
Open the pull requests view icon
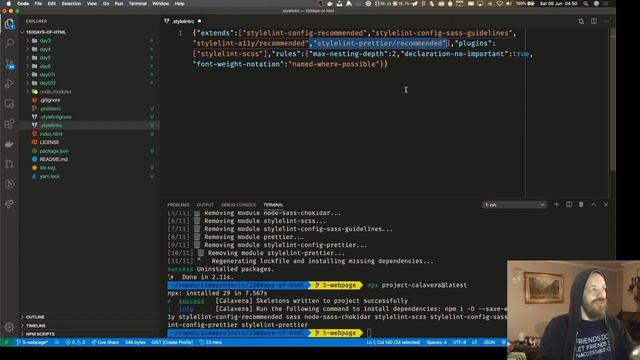click(9, 164)
